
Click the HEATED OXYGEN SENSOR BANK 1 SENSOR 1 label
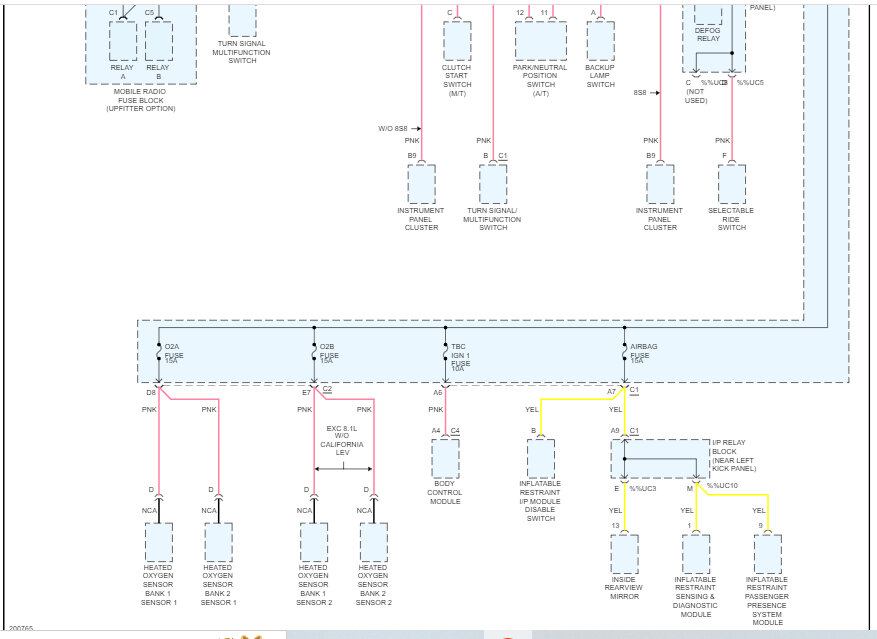click(x=158, y=585)
